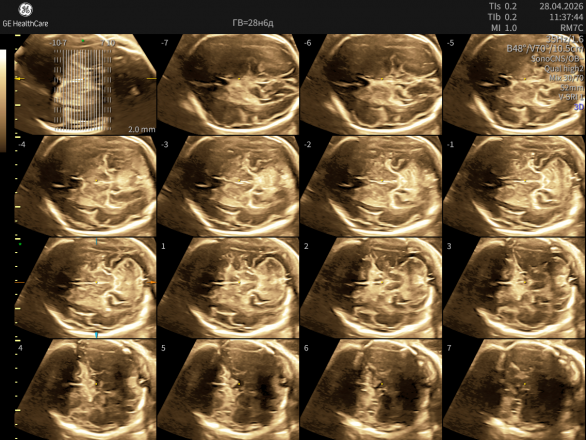The image size is (586, 440).
Task: Select slice 7 image
Action: [x=514, y=390]
